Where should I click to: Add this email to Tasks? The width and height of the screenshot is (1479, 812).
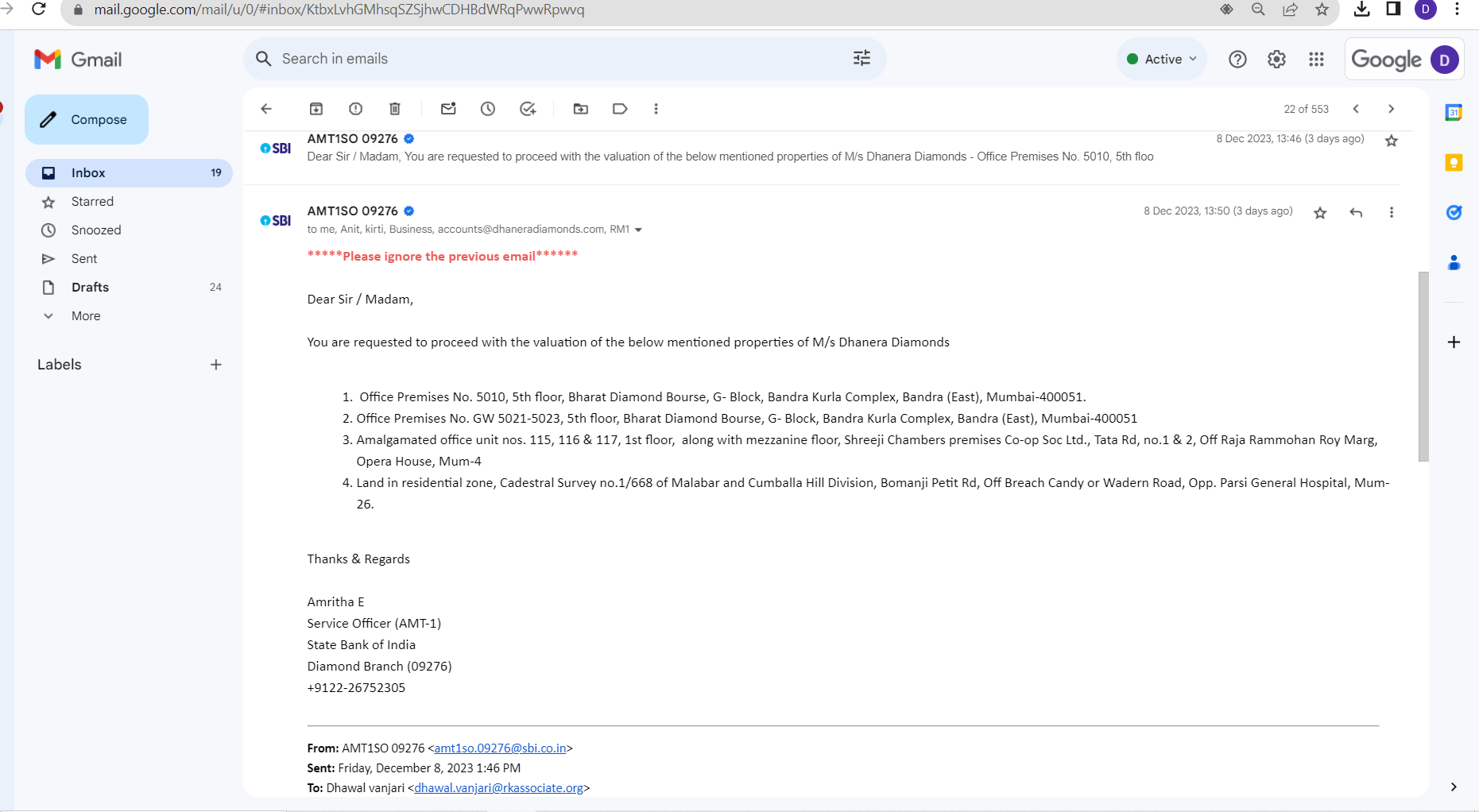(x=528, y=109)
